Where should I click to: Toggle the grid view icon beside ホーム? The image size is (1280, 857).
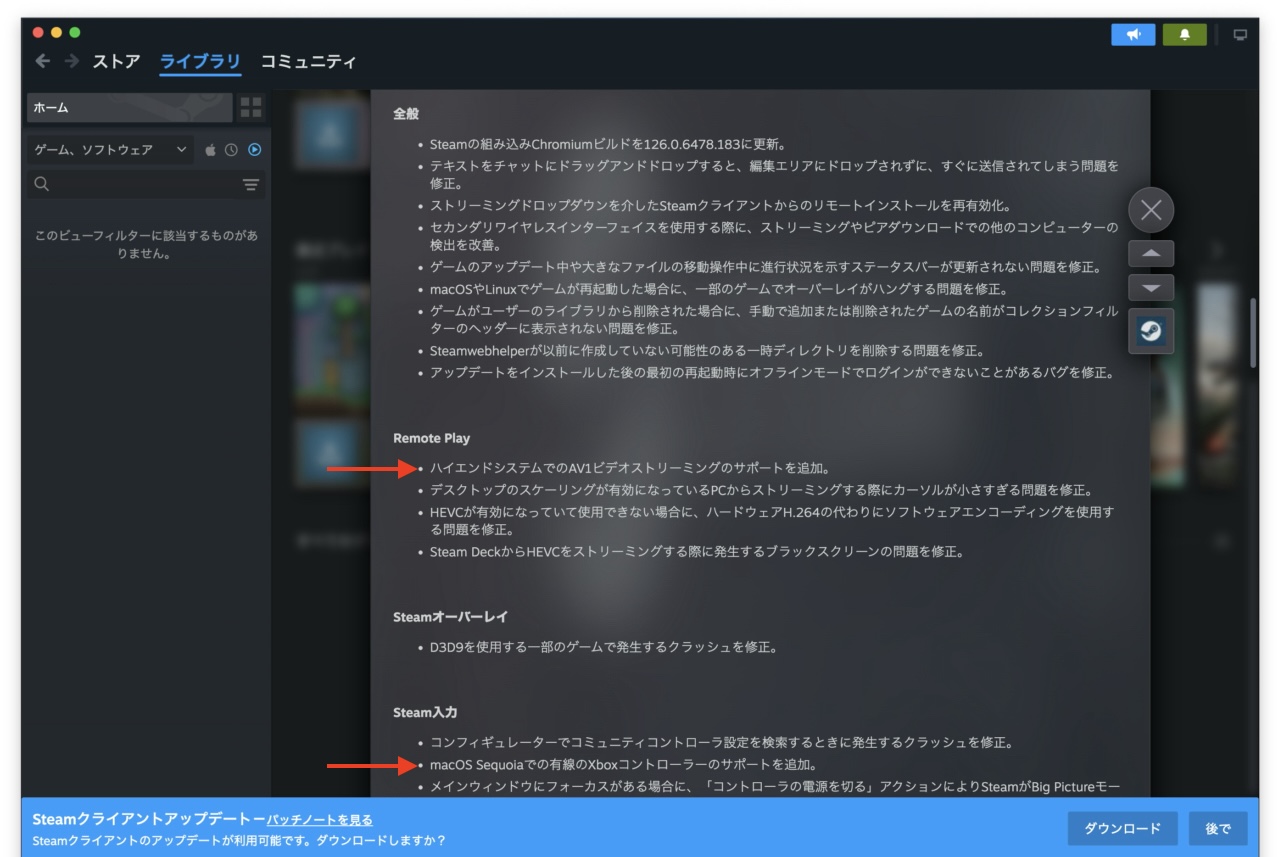(x=251, y=107)
